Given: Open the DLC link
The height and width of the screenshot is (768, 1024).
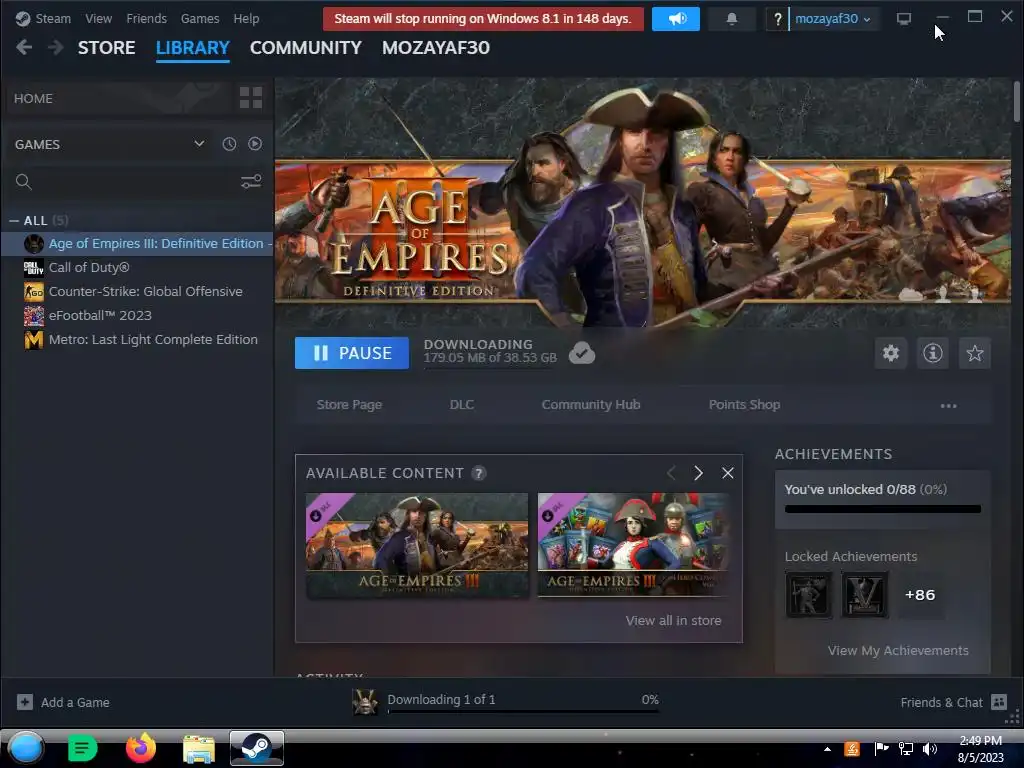Looking at the screenshot, I should point(462,405).
